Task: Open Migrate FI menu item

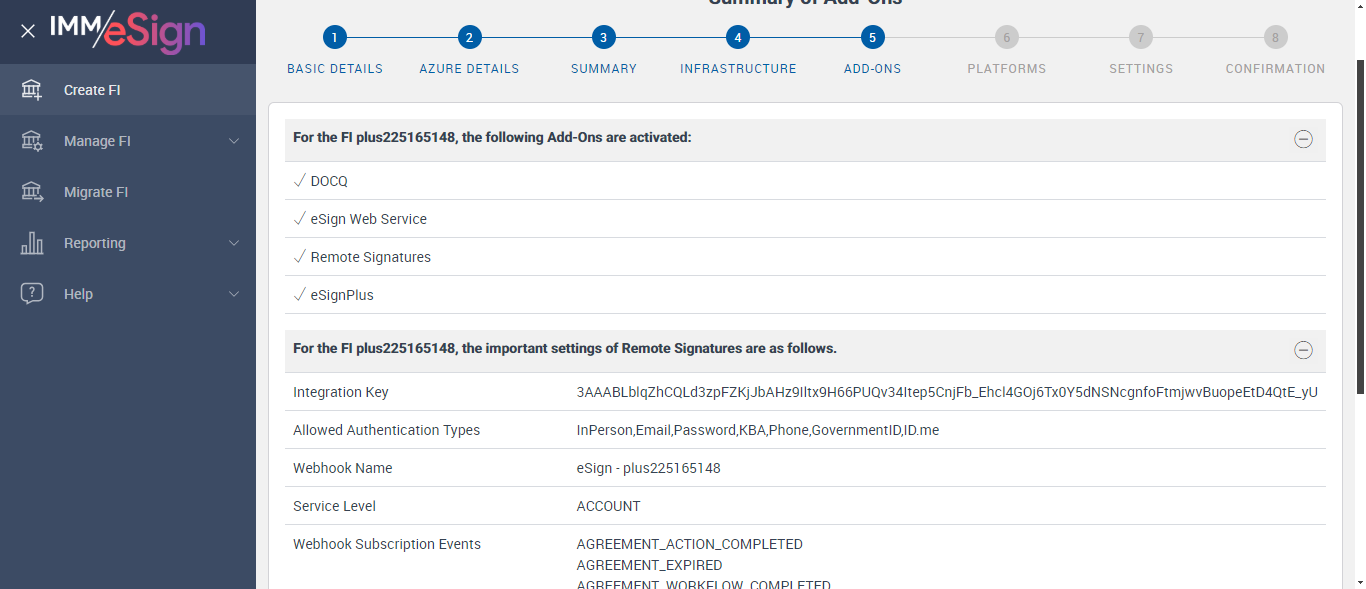Action: pos(128,192)
